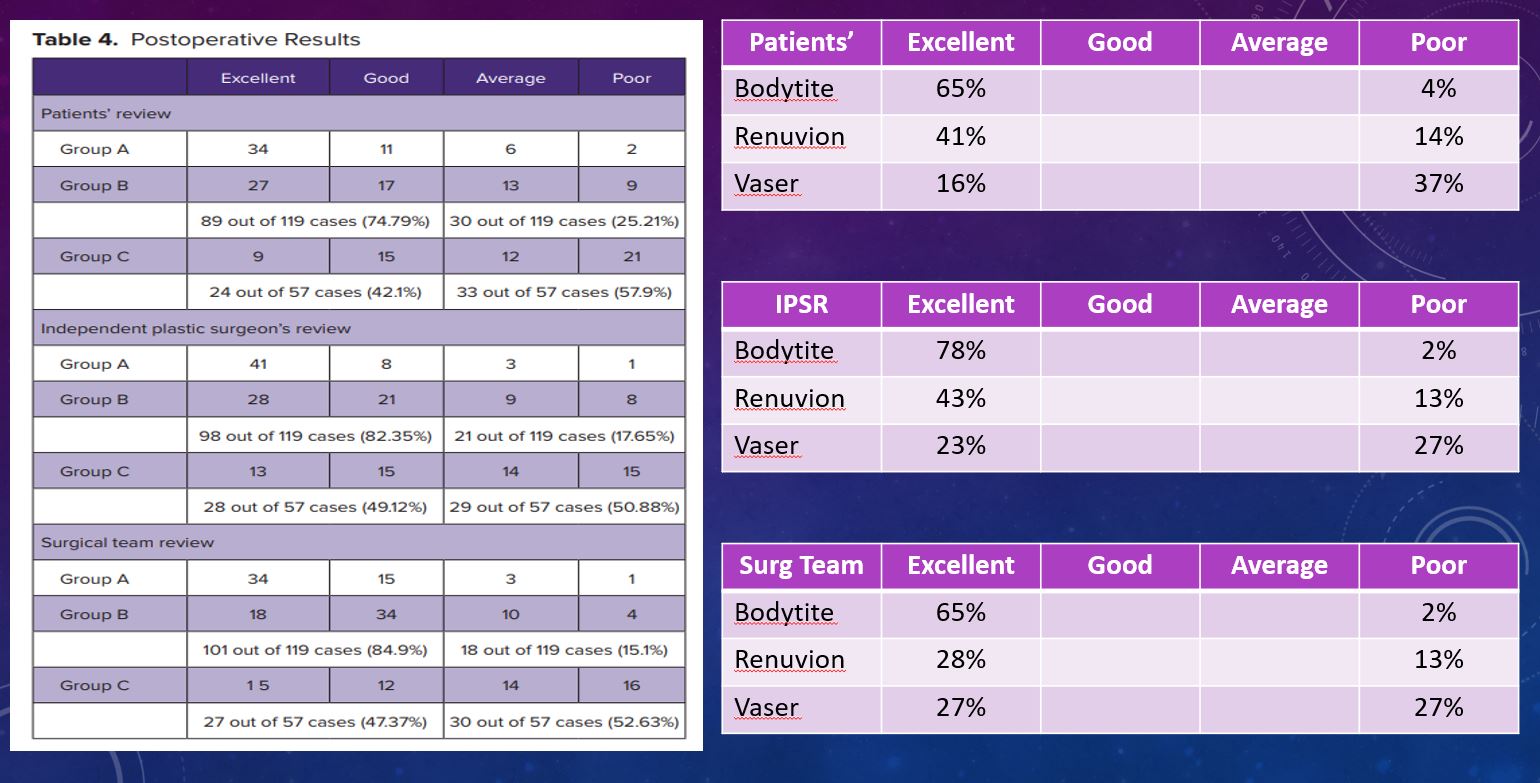The height and width of the screenshot is (783, 1540).
Task: Click the Surgical team review section row
Action: (359, 543)
